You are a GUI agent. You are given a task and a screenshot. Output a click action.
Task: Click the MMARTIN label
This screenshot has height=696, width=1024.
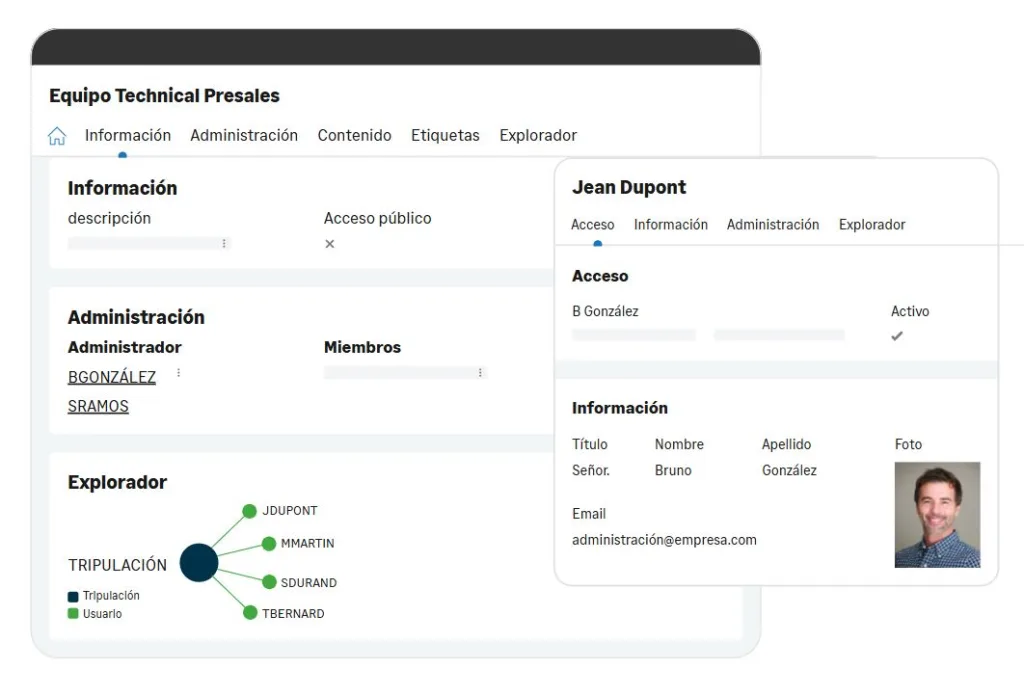308,543
